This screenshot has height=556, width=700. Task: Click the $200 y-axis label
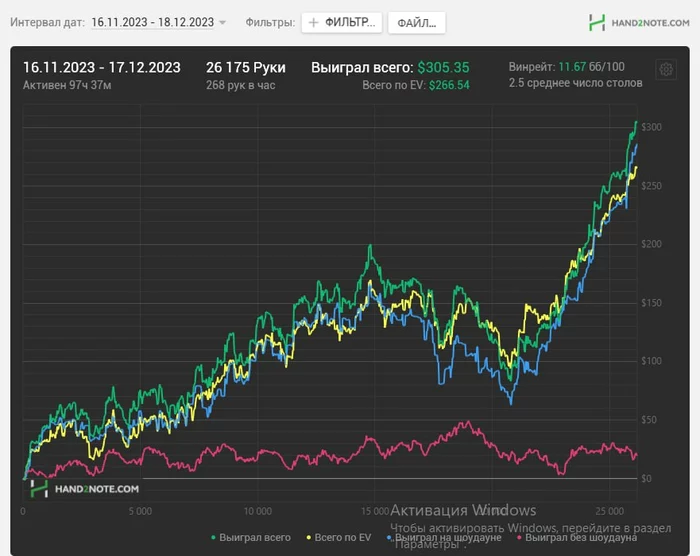pos(651,244)
